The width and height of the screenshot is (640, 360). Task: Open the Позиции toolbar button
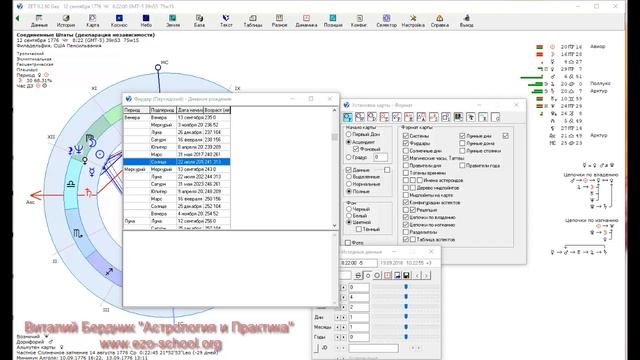pos(333,21)
